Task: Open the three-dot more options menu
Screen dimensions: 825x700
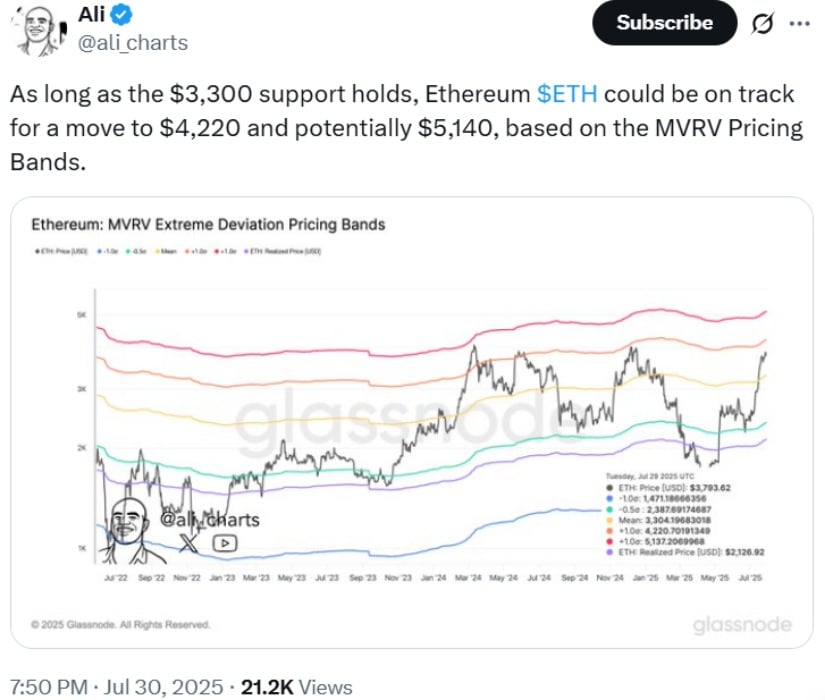Action: pos(800,23)
